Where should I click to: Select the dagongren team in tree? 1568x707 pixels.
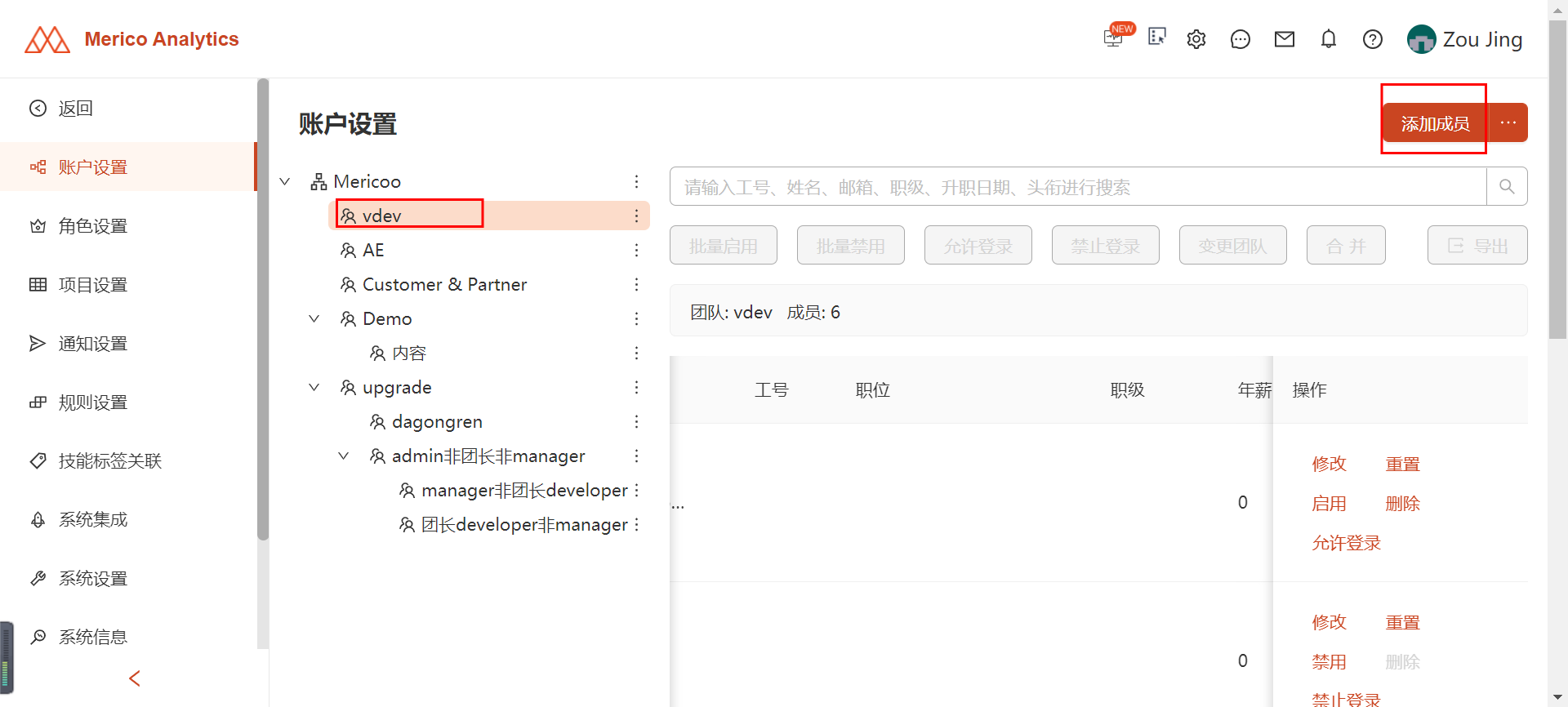437,421
